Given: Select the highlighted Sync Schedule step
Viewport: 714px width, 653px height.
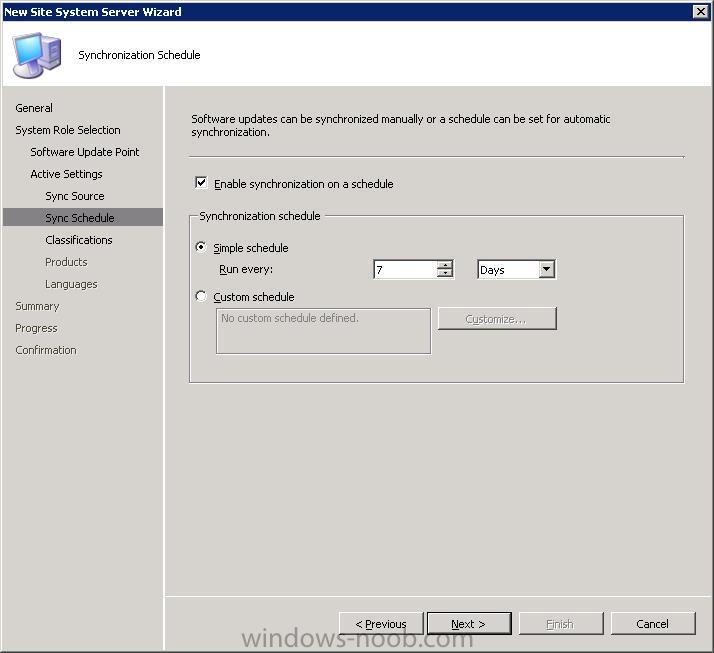Looking at the screenshot, I should click(x=82, y=218).
